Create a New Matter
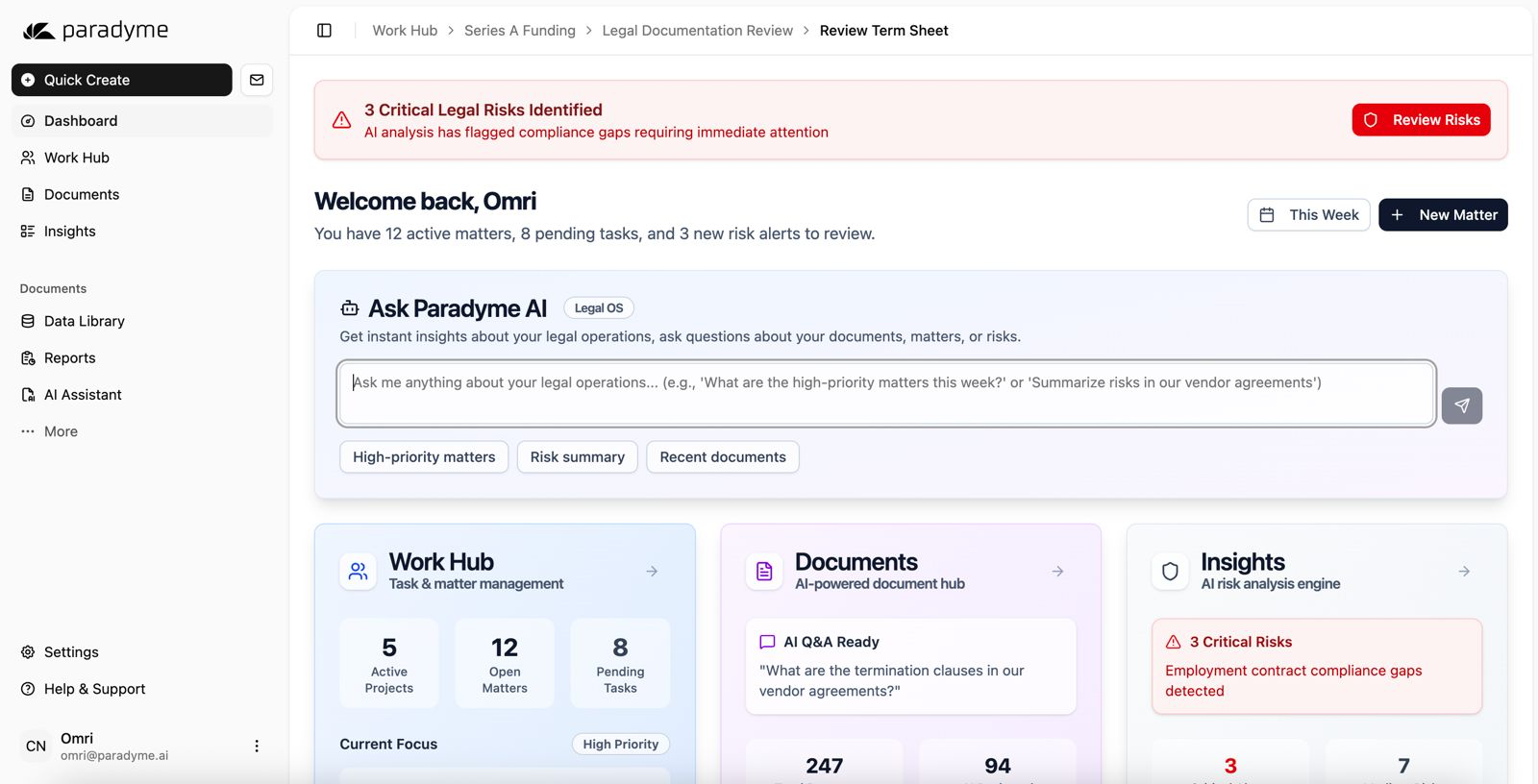Viewport: 1538px width, 784px height. (x=1443, y=215)
